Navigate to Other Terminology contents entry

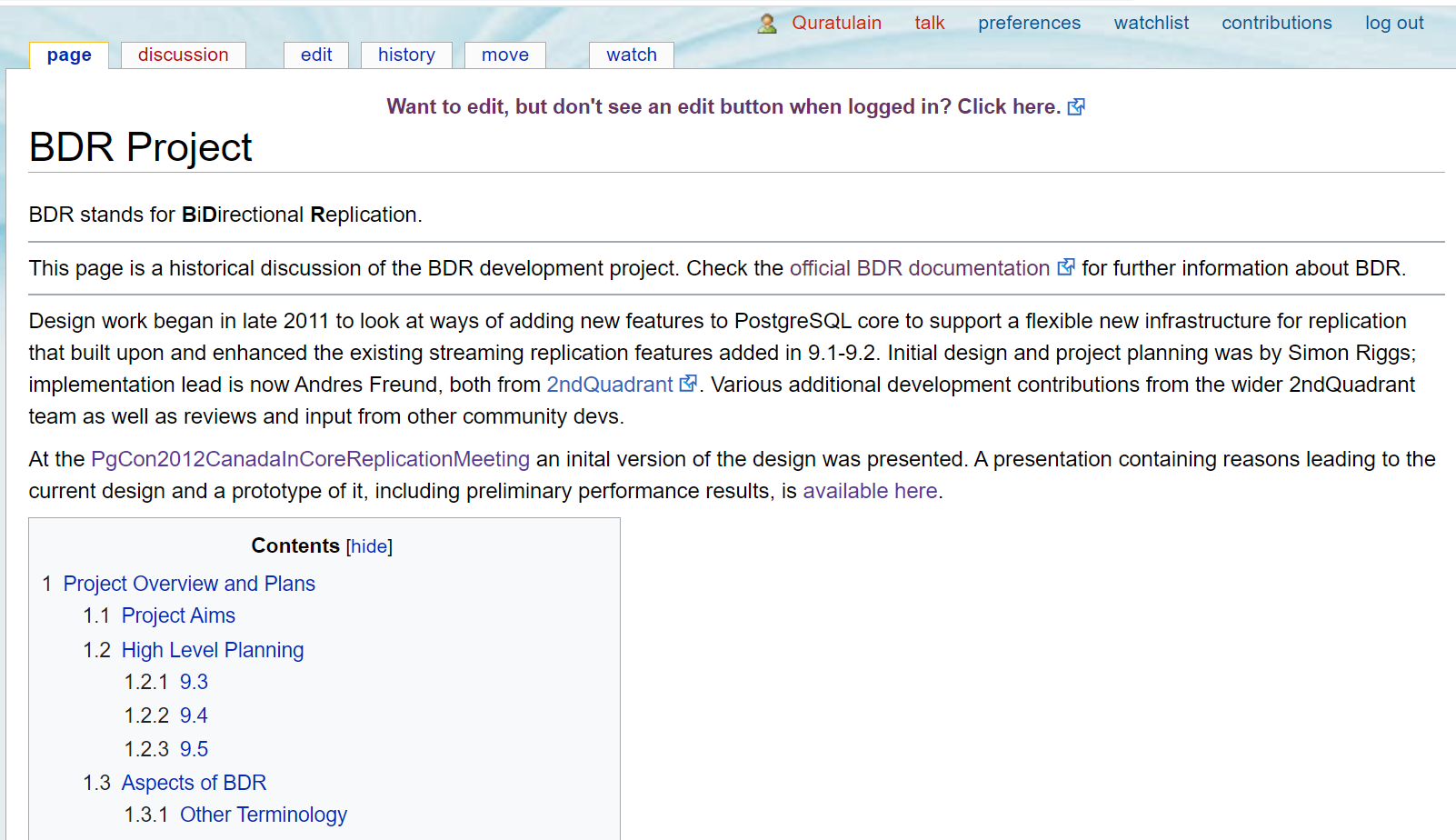264,815
